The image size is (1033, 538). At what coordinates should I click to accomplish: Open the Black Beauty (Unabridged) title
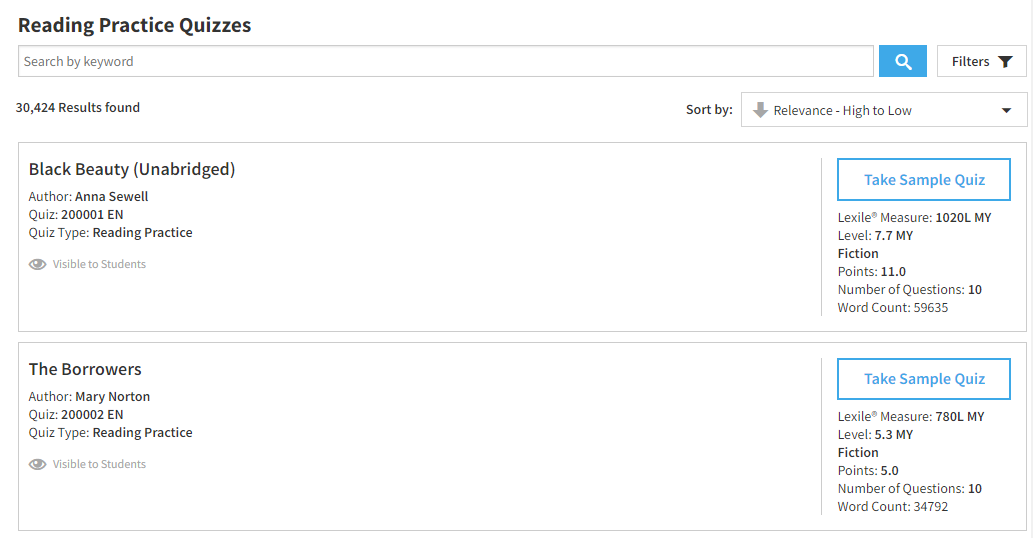click(x=132, y=169)
